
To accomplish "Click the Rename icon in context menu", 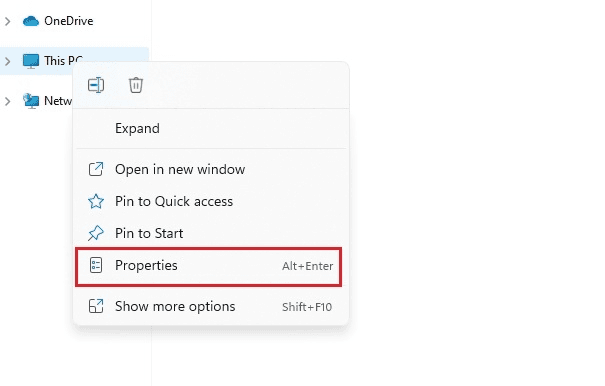I will (96, 85).
